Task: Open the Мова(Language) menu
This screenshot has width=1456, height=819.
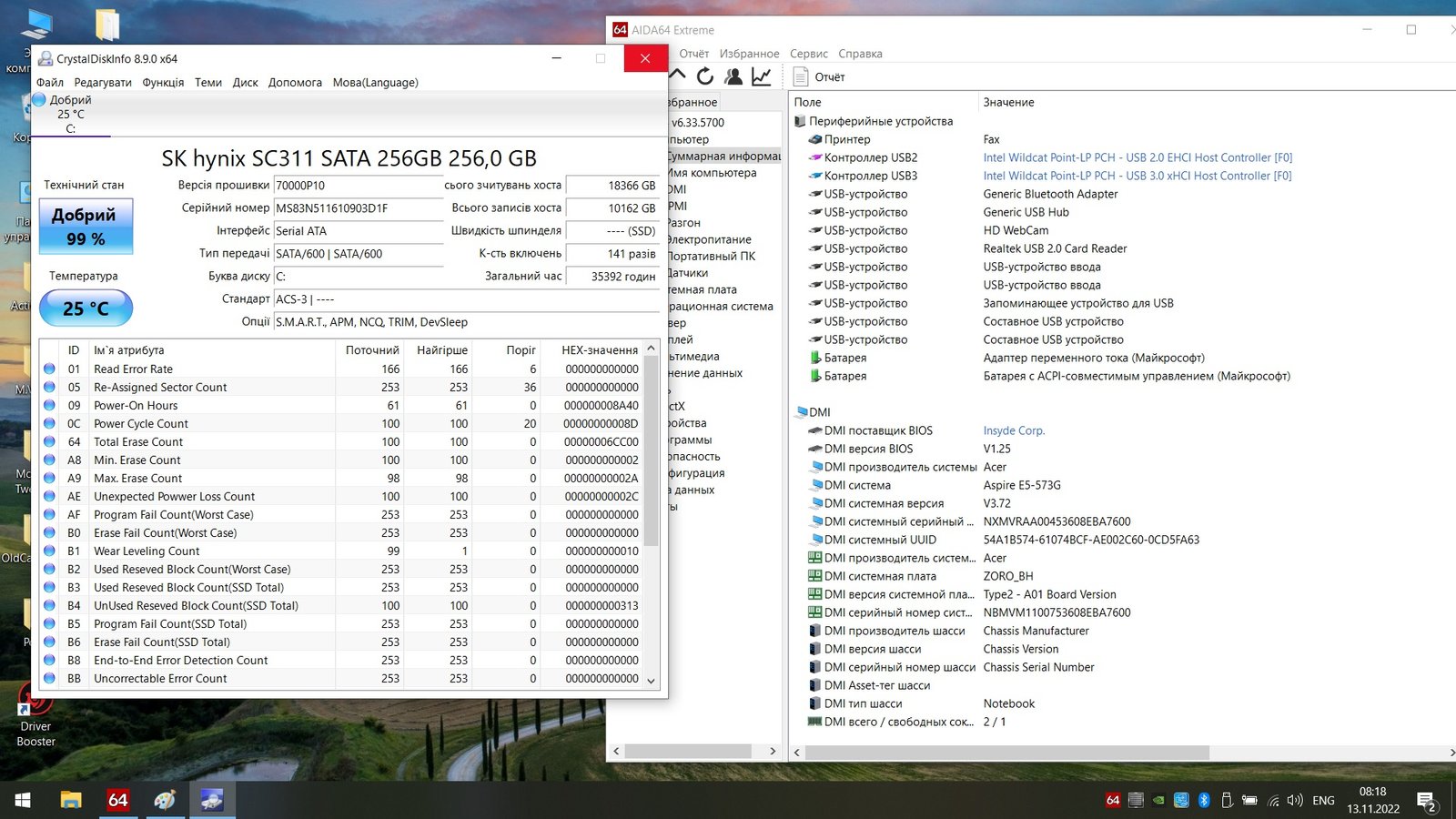Action: coord(376,82)
